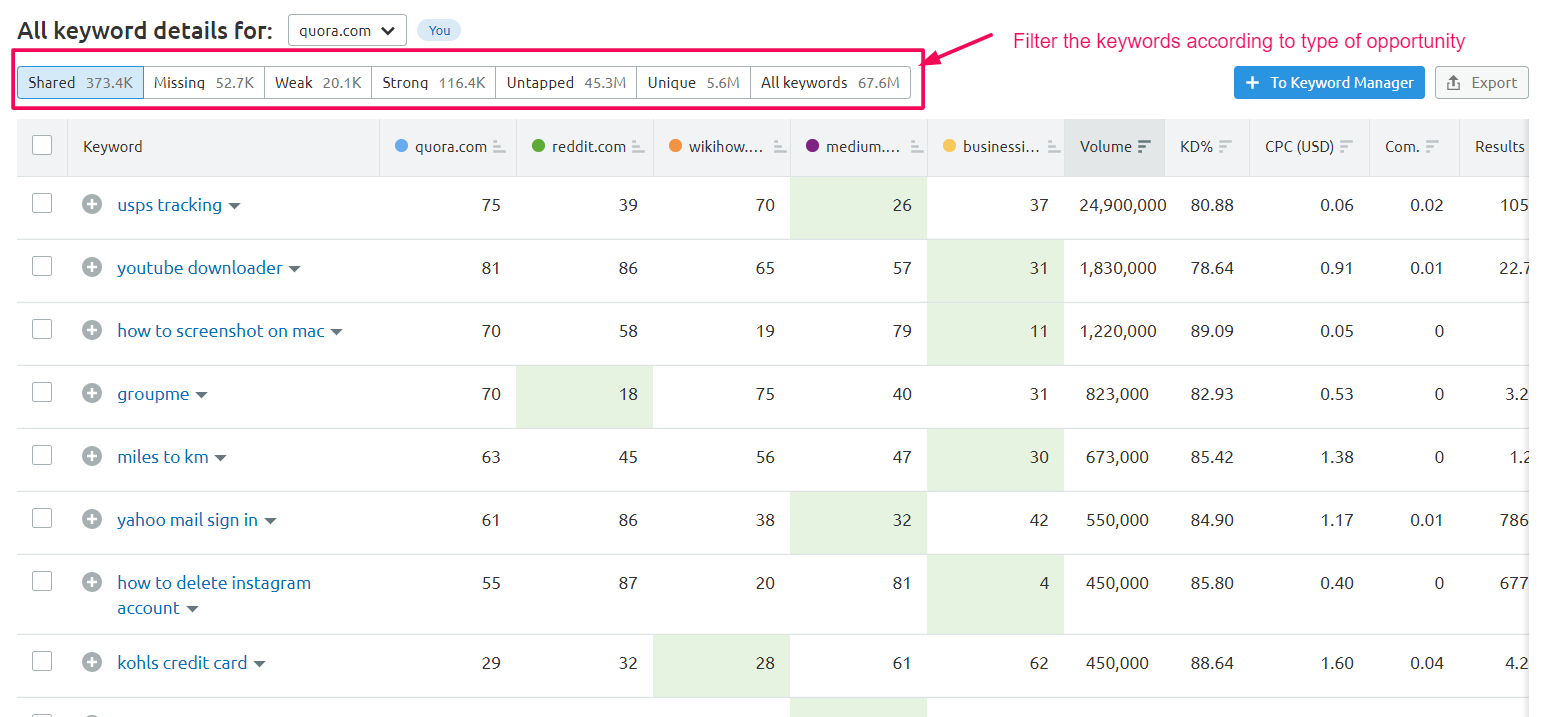
Task: Check the box for usps tracking
Action: pyautogui.click(x=42, y=204)
